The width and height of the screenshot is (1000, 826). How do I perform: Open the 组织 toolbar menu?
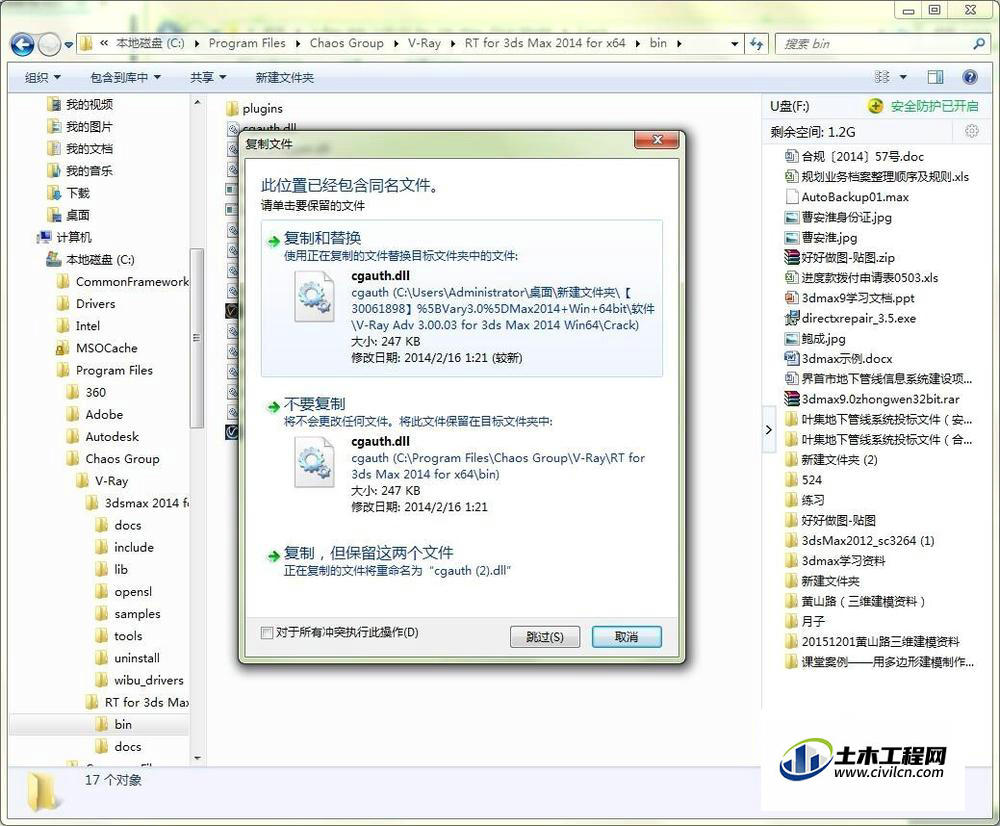[42, 78]
